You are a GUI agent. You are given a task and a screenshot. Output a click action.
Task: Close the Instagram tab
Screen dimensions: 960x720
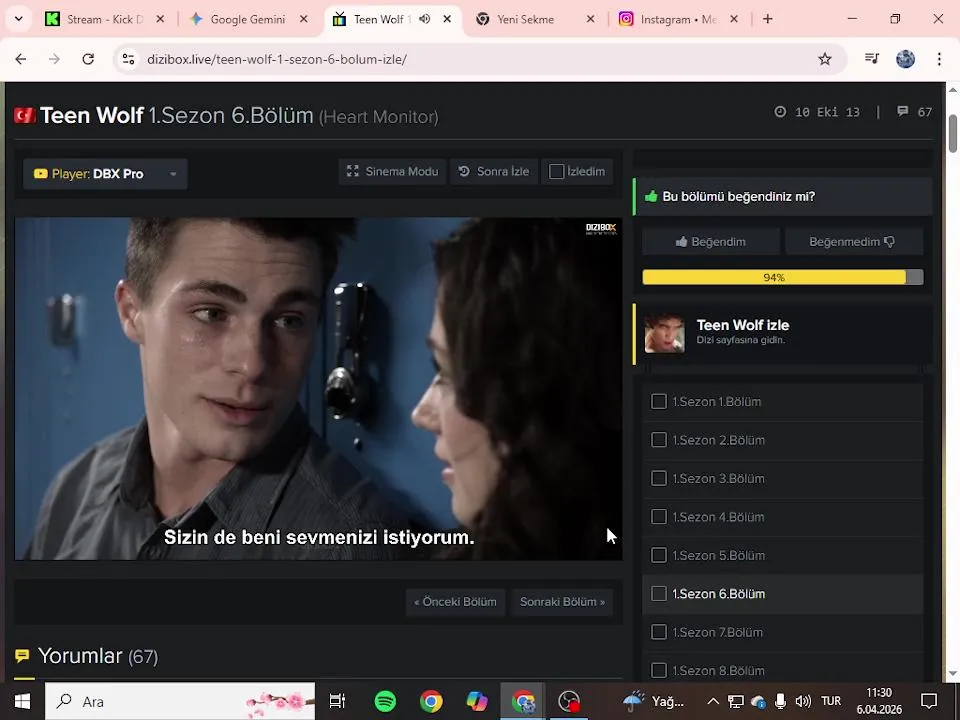(734, 19)
